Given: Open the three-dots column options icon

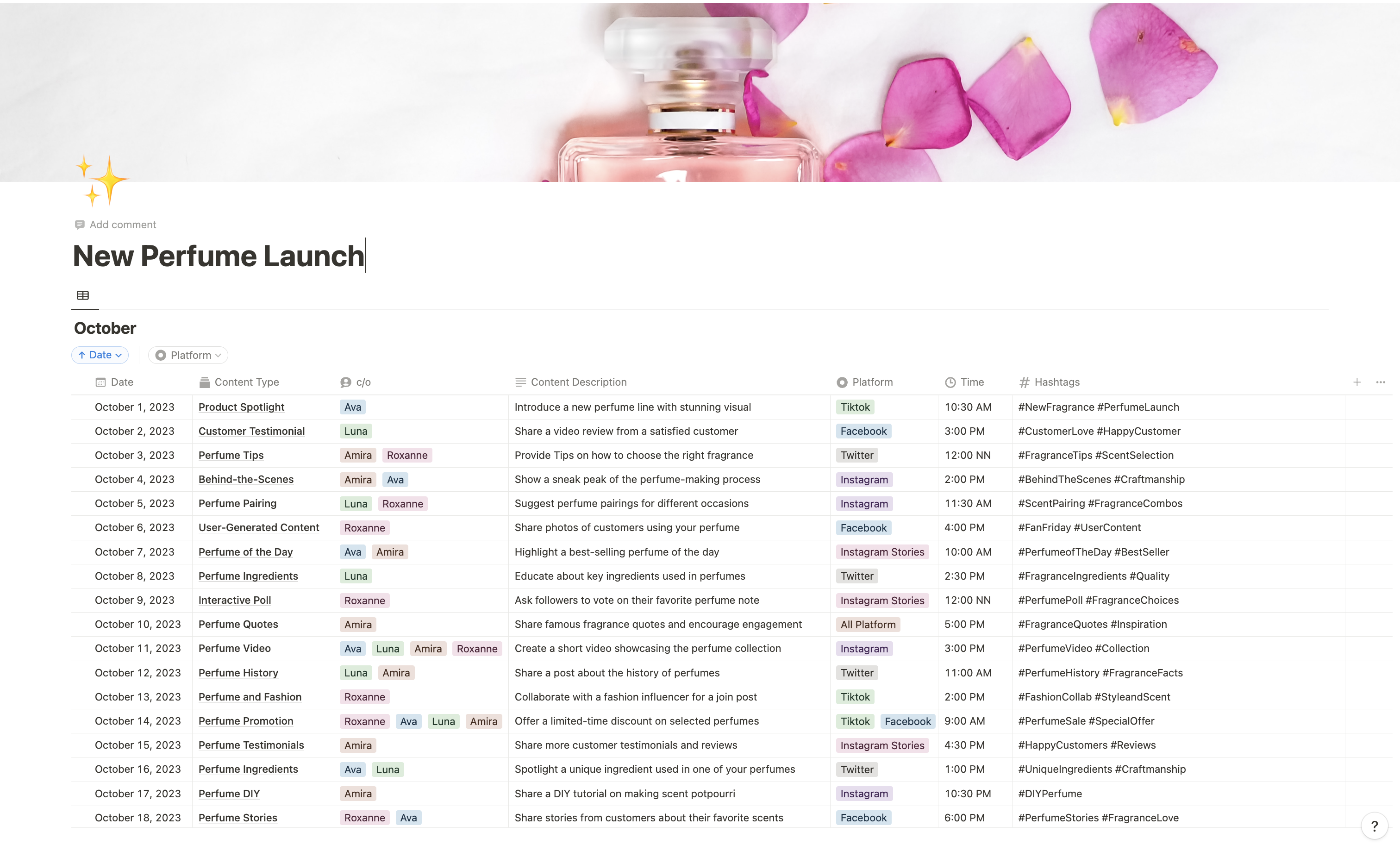Looking at the screenshot, I should (1381, 382).
